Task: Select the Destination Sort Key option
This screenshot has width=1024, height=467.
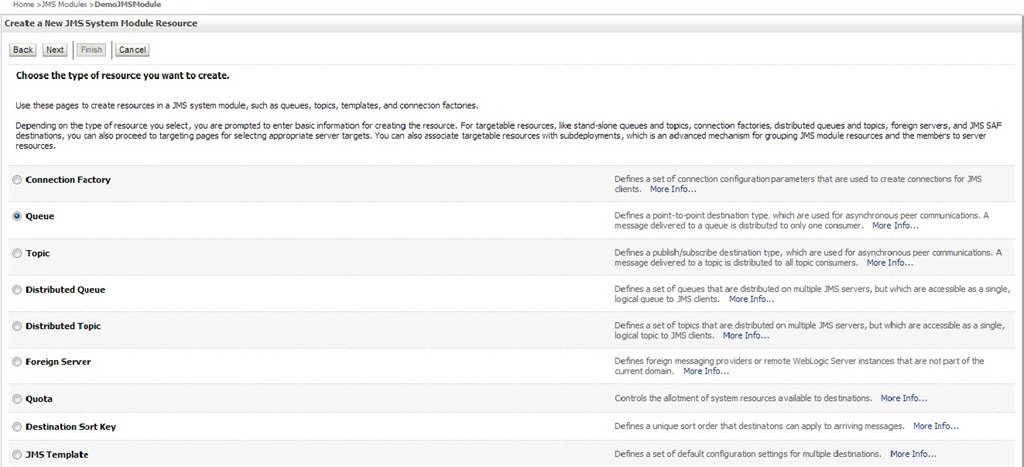Action: coord(17,427)
